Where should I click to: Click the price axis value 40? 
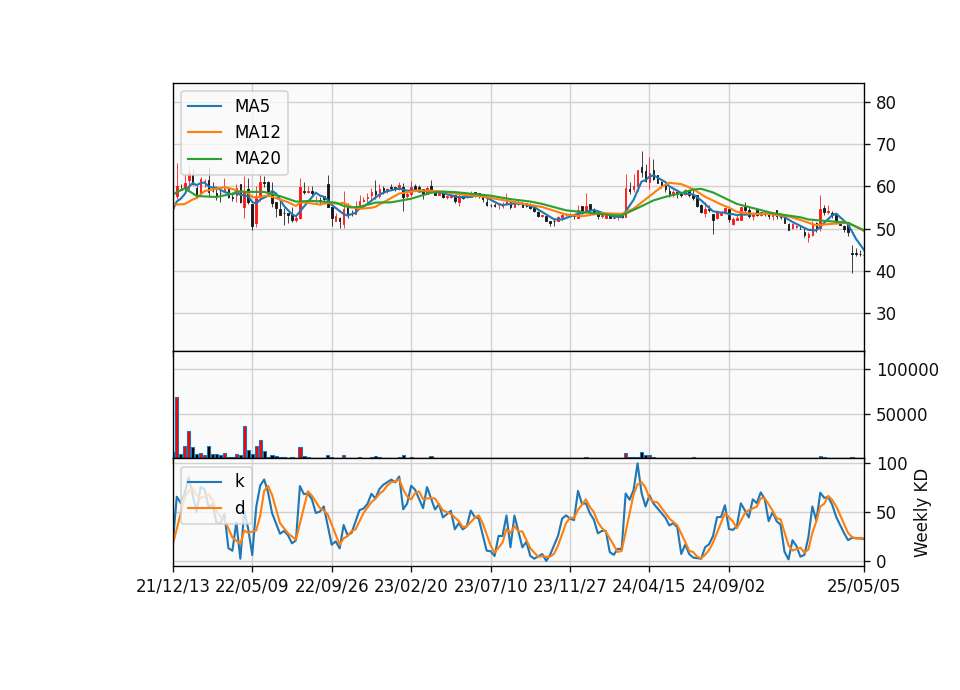(886, 272)
